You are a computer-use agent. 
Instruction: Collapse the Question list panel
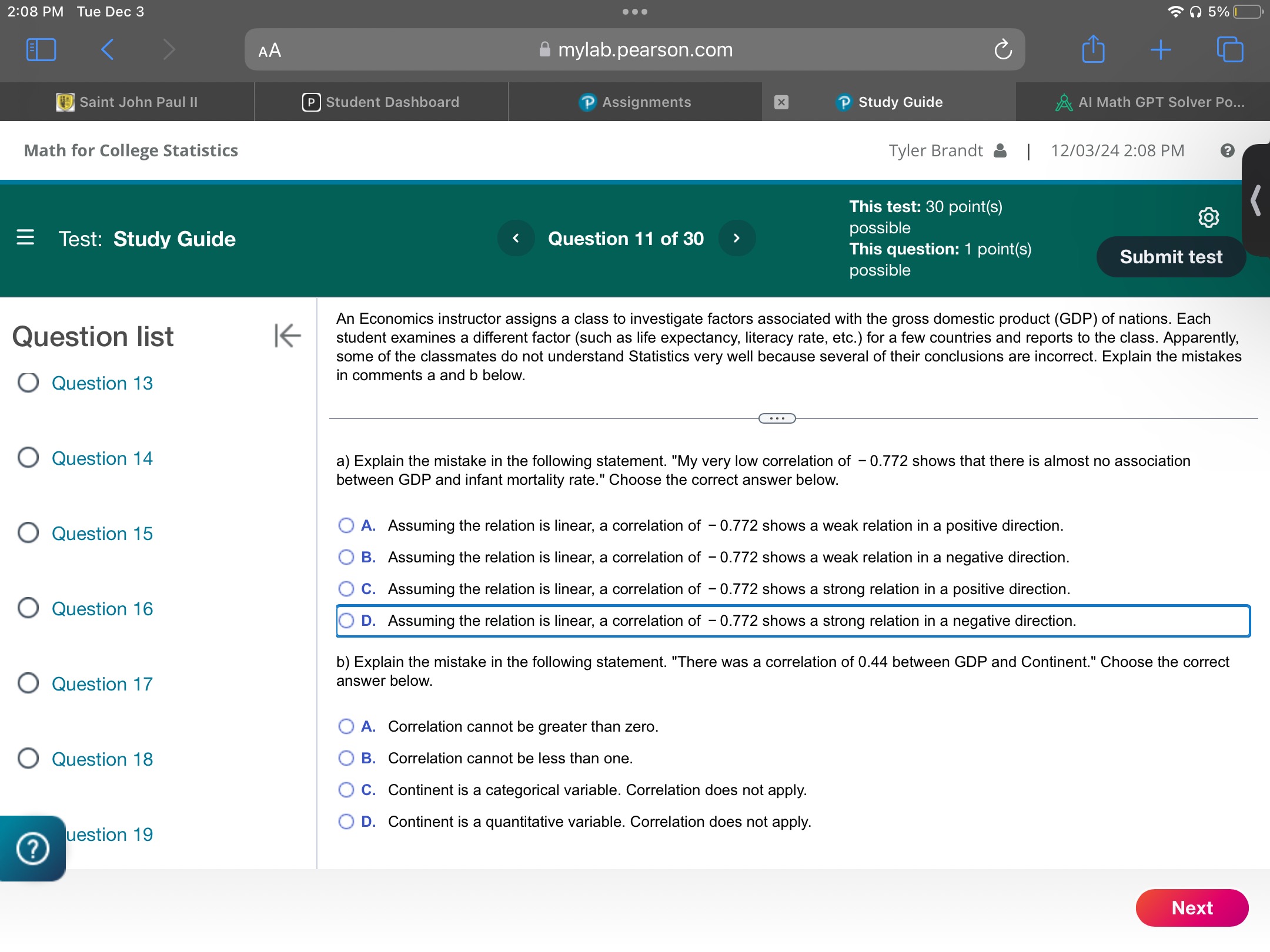288,336
